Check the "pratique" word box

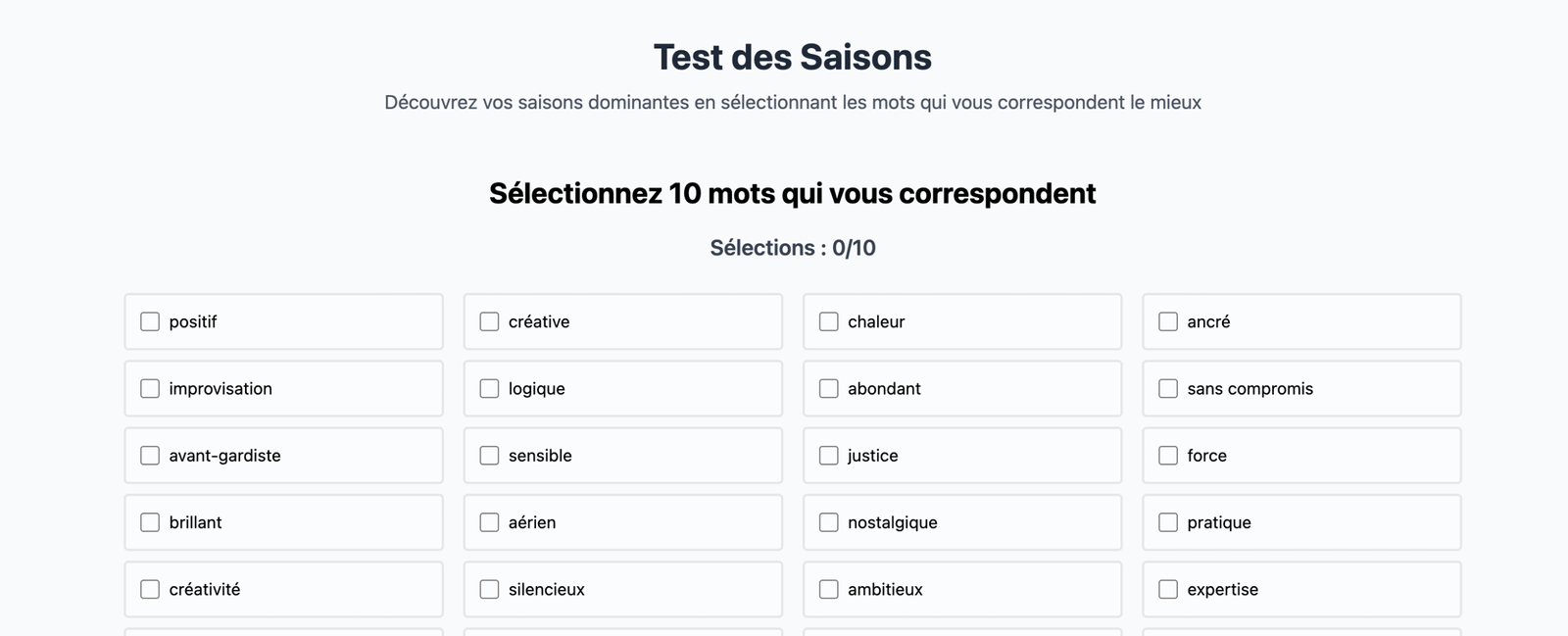tap(1167, 522)
